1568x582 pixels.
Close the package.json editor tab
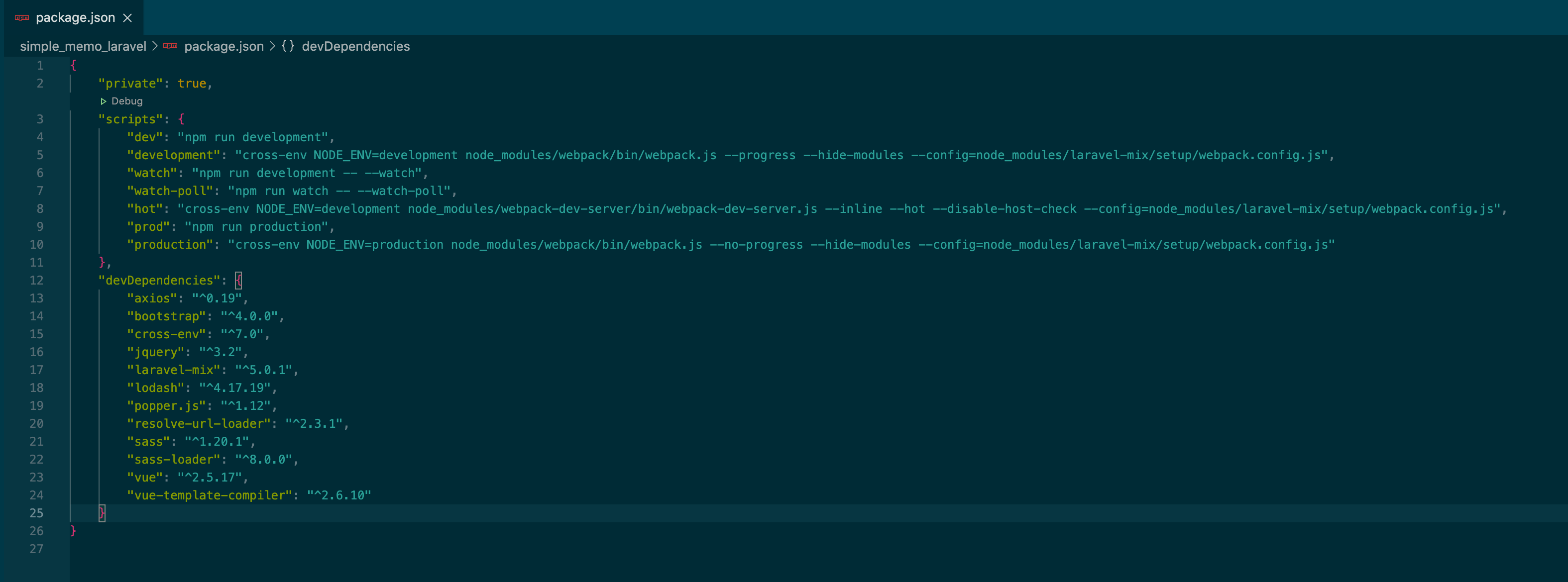[x=127, y=17]
